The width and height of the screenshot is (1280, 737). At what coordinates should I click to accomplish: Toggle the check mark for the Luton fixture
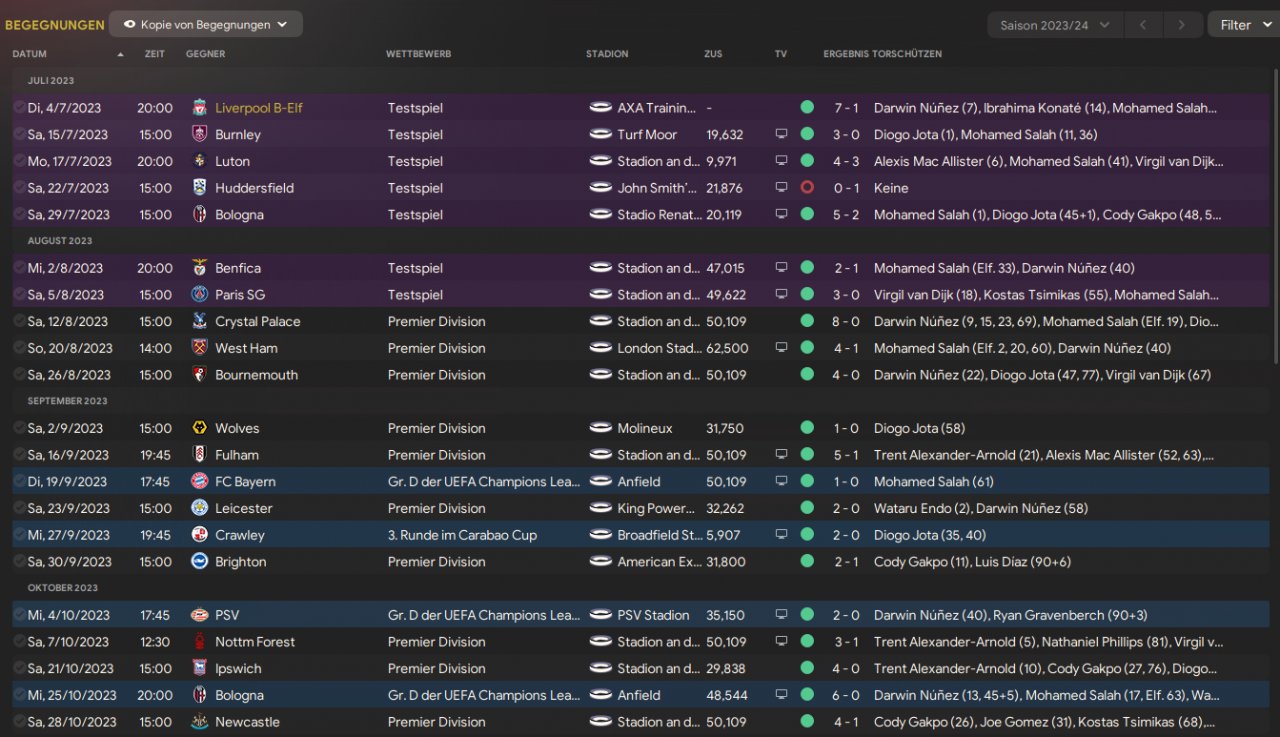pyautogui.click(x=19, y=161)
